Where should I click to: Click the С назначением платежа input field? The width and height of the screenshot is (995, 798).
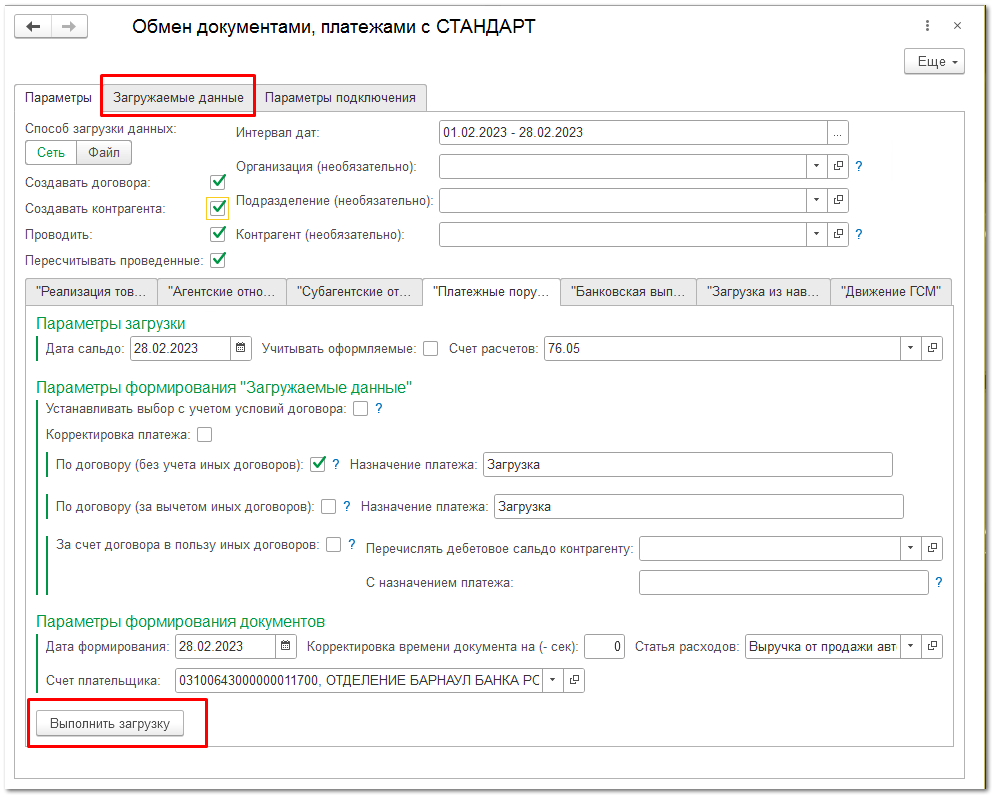click(783, 582)
